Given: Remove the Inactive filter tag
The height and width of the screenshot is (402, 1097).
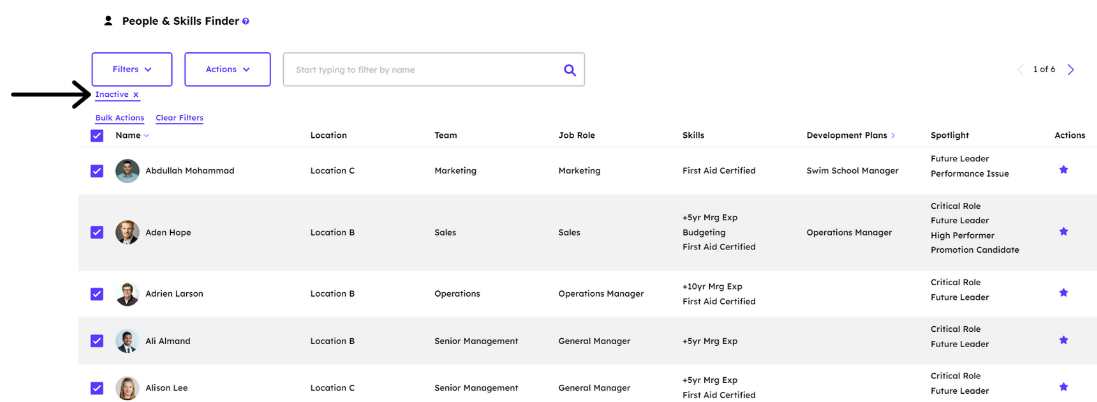Looking at the screenshot, I should (x=136, y=94).
